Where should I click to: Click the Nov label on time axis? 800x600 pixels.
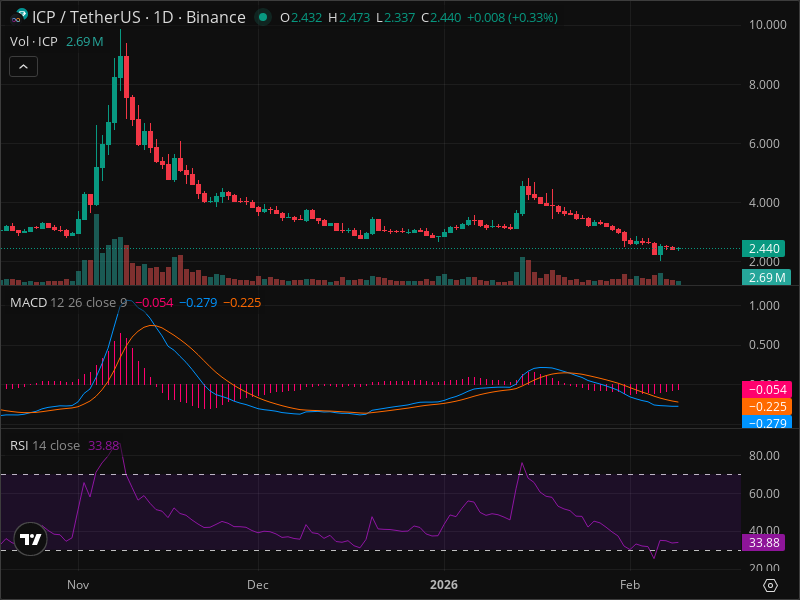tap(78, 585)
